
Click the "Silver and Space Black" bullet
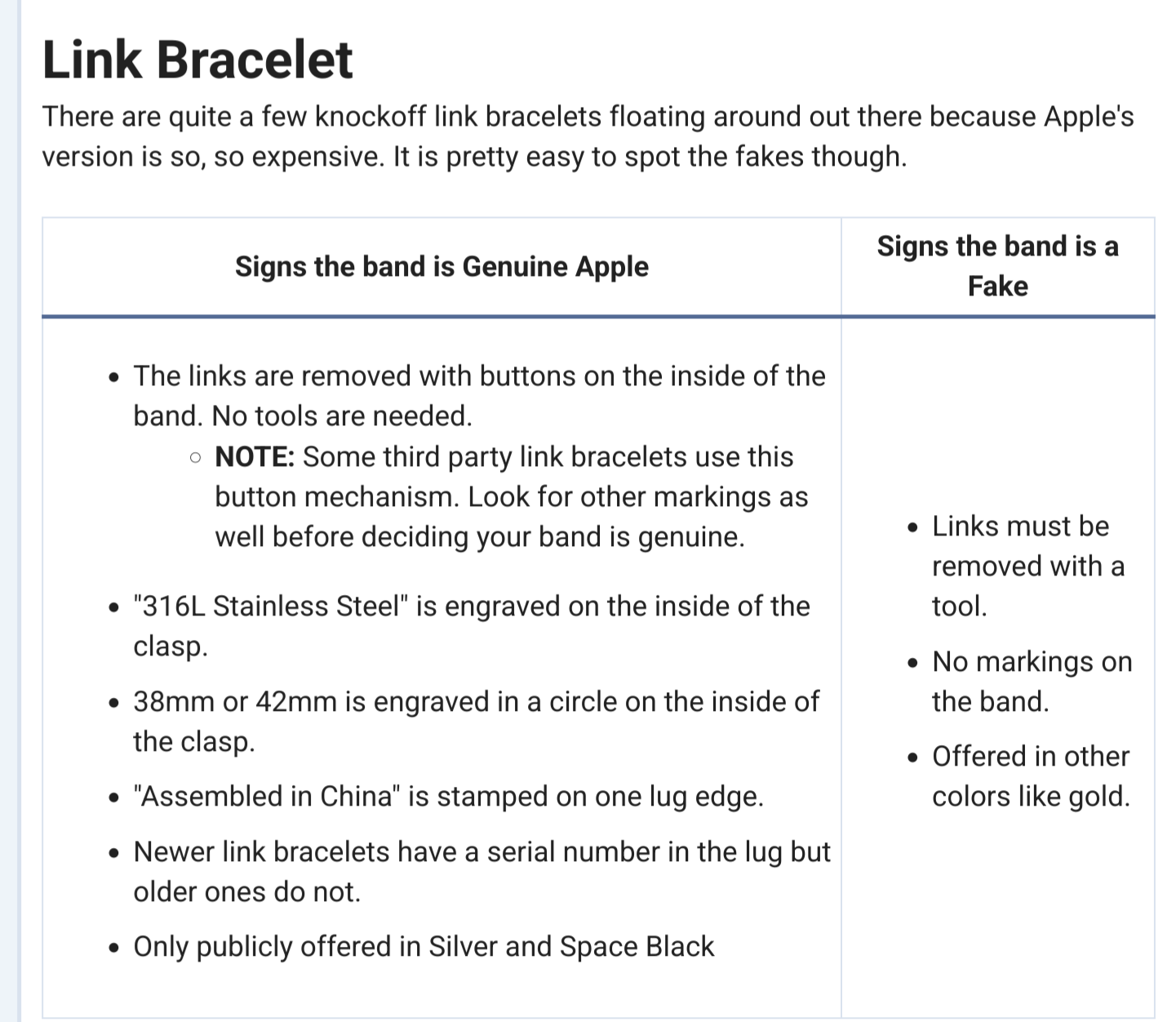(x=424, y=946)
